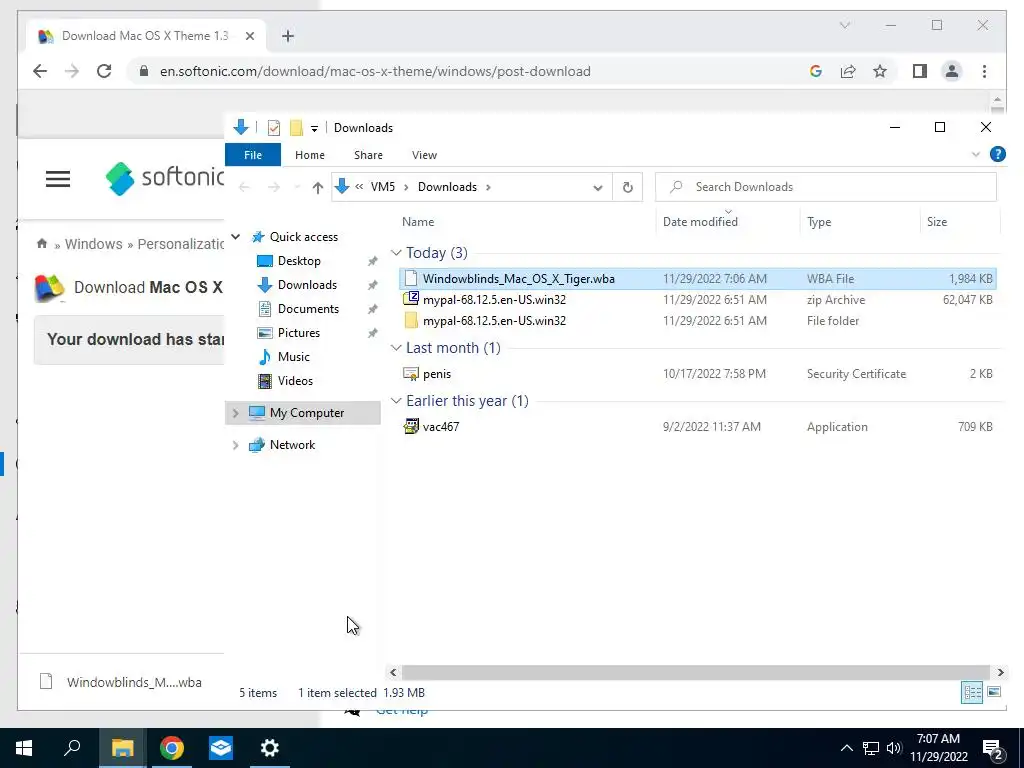Screen dimensions: 1024x768
Task: Share this page from Chrome toolbar
Action: (x=848, y=71)
